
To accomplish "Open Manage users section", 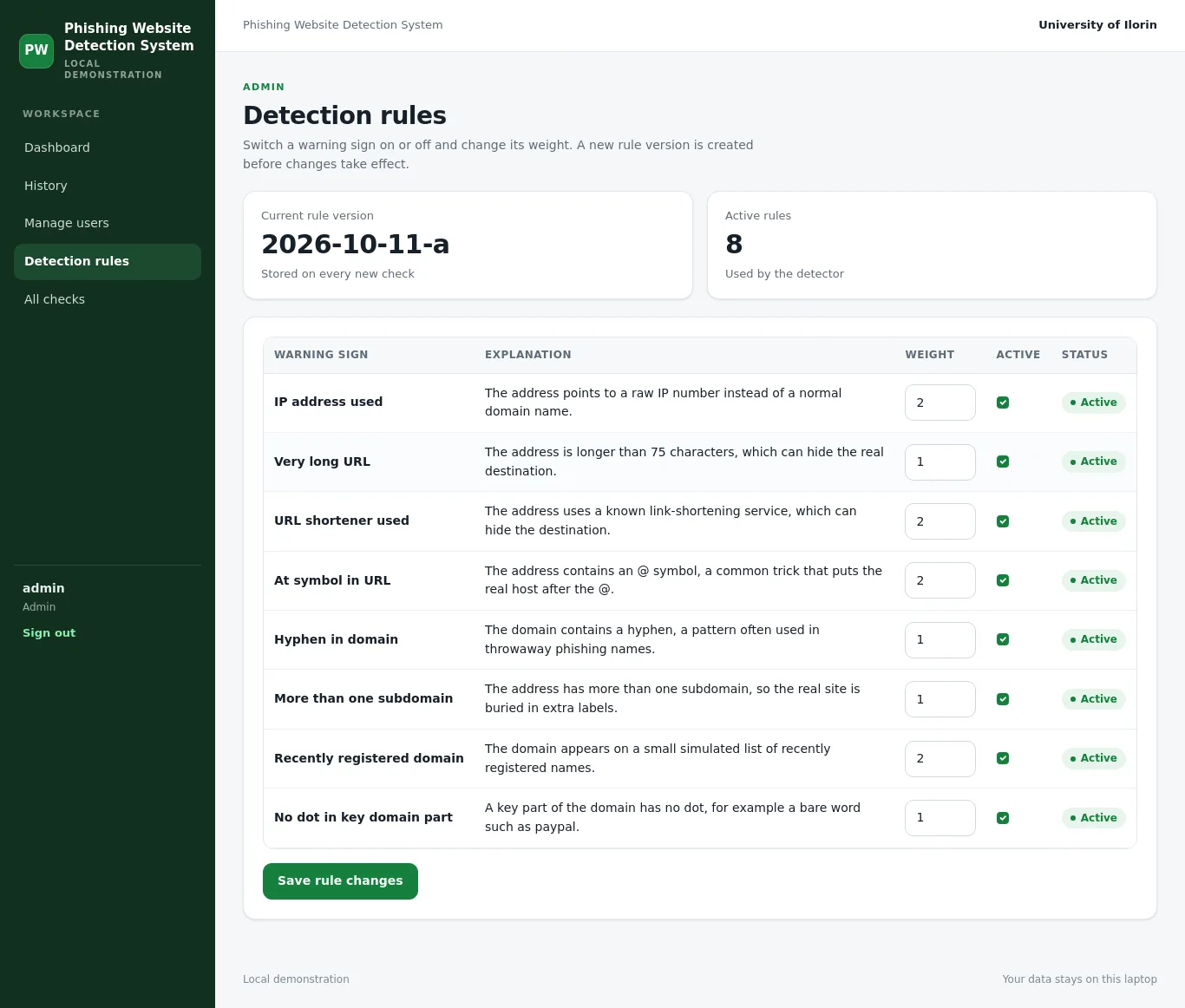I will pos(108,223).
